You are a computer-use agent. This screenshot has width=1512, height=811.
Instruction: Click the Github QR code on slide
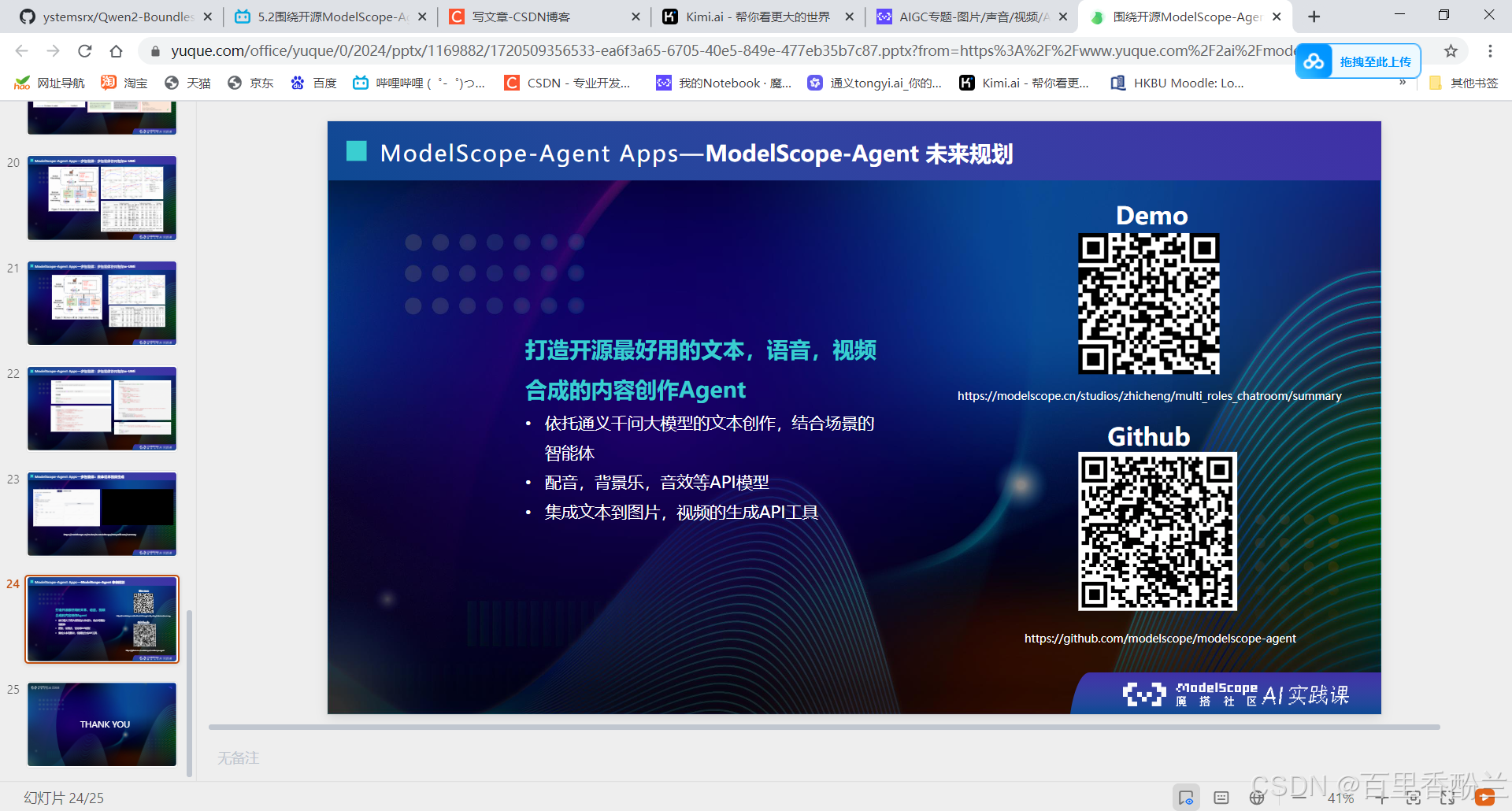pos(1157,531)
